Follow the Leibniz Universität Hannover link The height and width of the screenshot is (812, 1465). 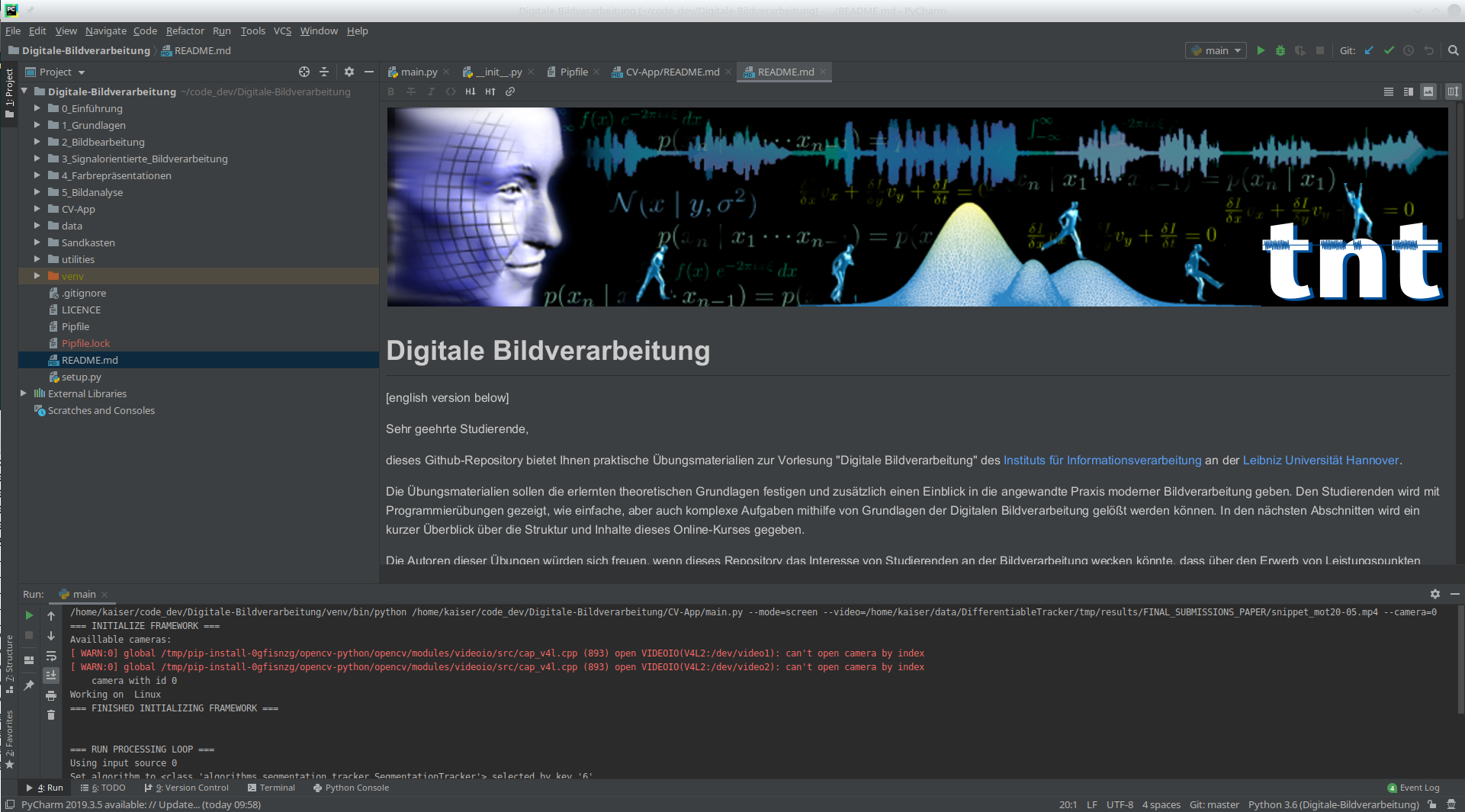[1320, 460]
